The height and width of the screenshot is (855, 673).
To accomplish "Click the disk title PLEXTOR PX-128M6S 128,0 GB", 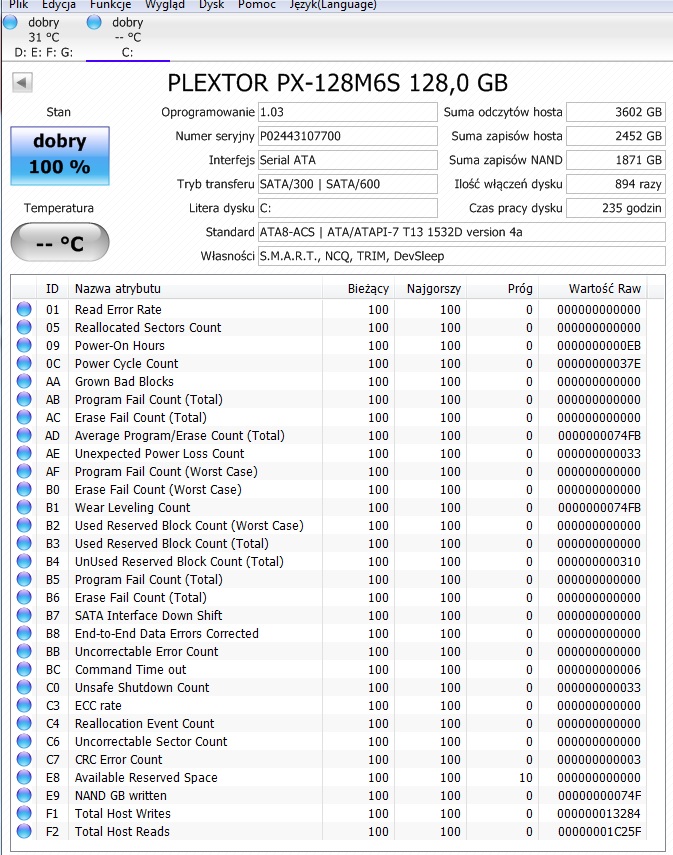I will click(x=338, y=83).
